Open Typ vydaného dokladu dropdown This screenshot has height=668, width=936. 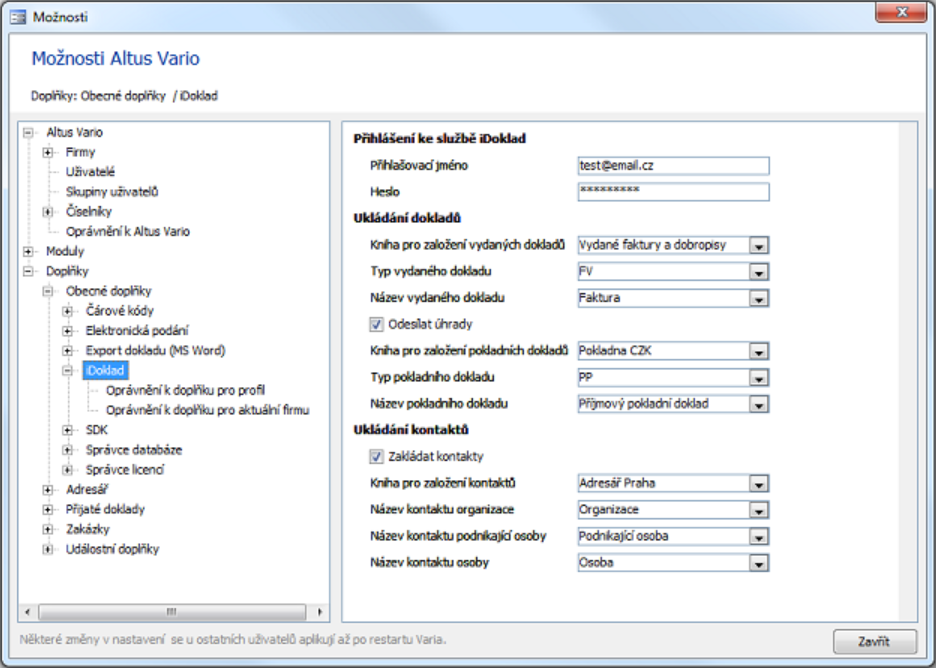pos(759,272)
